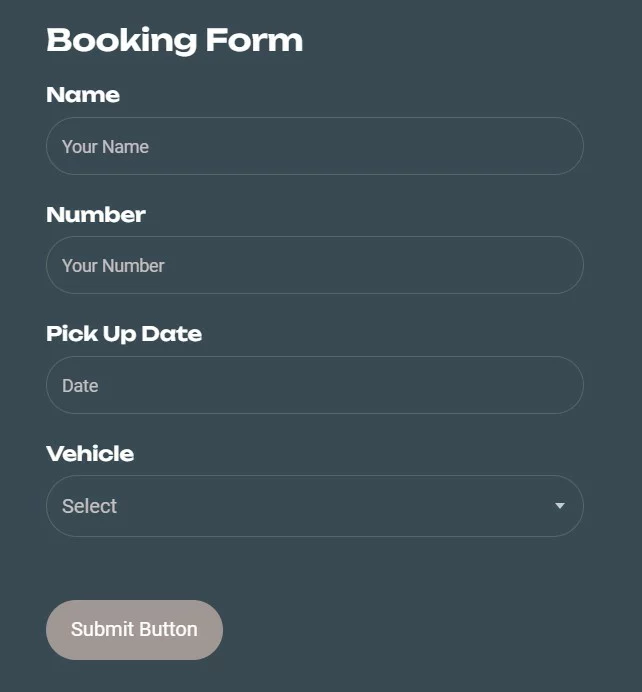The height and width of the screenshot is (692, 642).
Task: Click the word 'Form' in the heading
Action: [254, 40]
